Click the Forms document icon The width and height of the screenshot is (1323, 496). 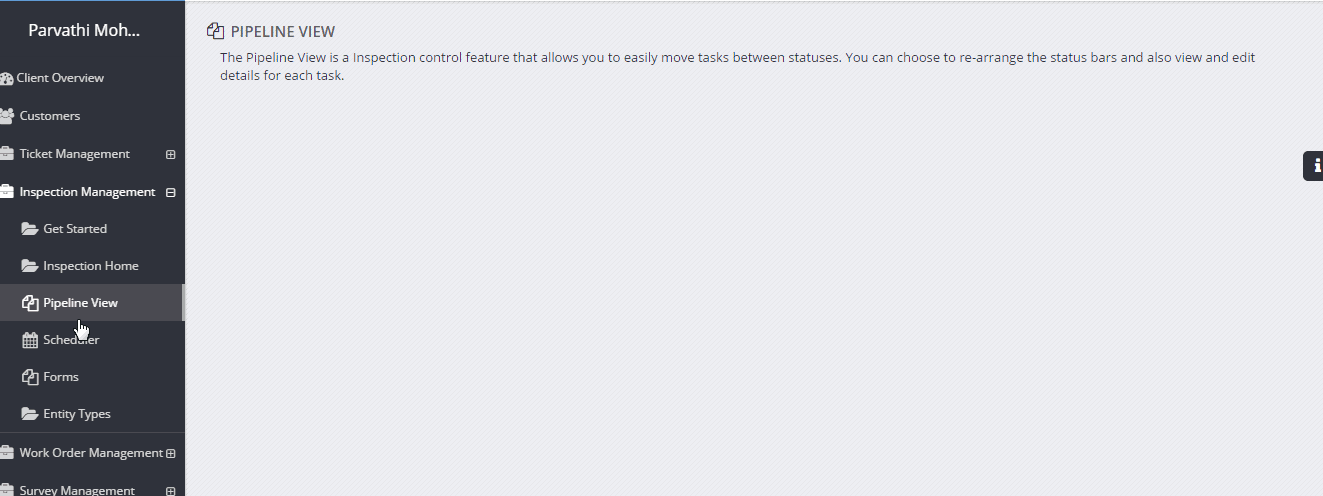30,377
